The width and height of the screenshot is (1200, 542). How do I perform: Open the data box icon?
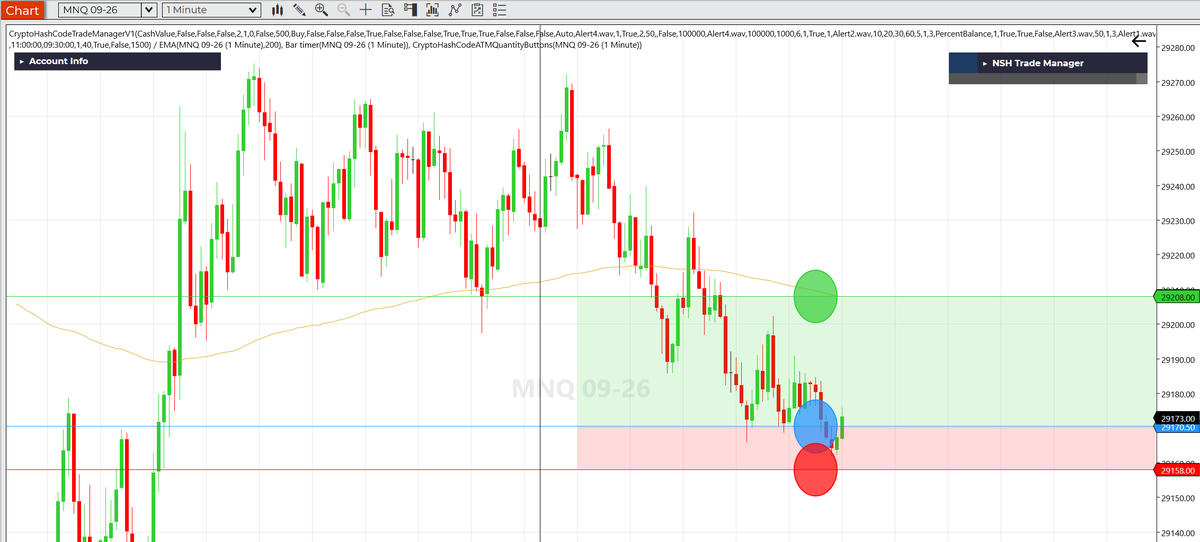click(x=387, y=10)
